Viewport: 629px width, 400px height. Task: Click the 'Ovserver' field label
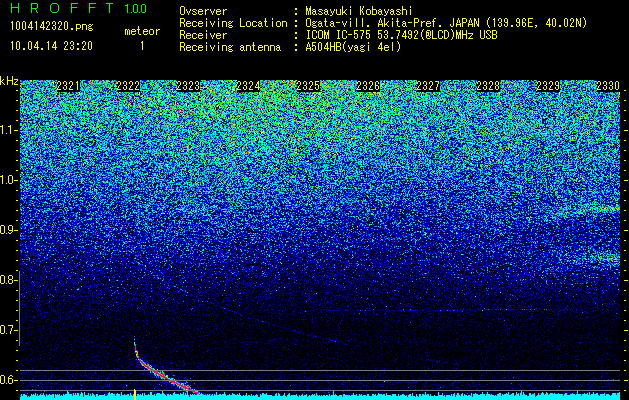[x=203, y=11]
